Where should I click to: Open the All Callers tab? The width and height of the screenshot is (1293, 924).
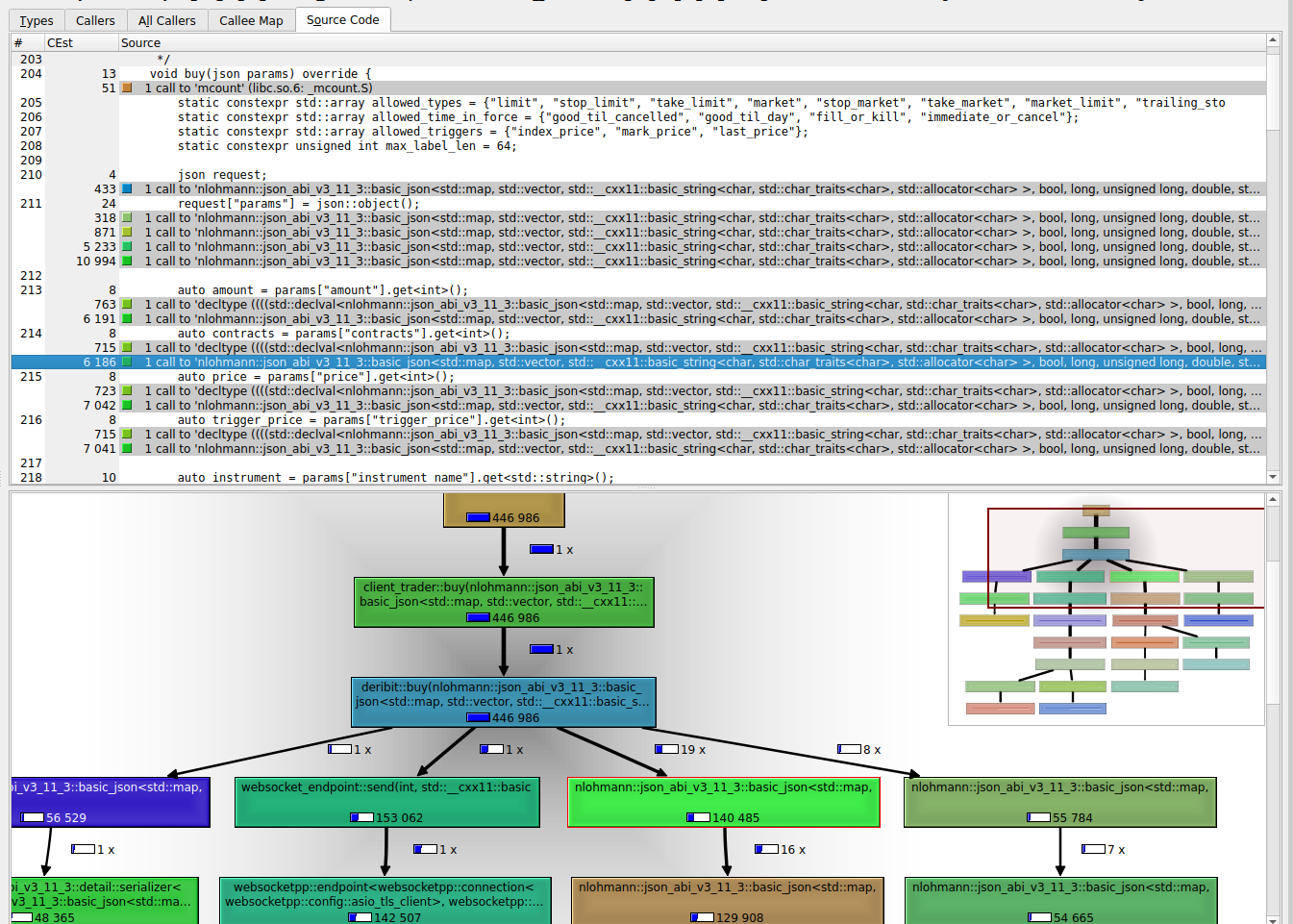(x=166, y=20)
